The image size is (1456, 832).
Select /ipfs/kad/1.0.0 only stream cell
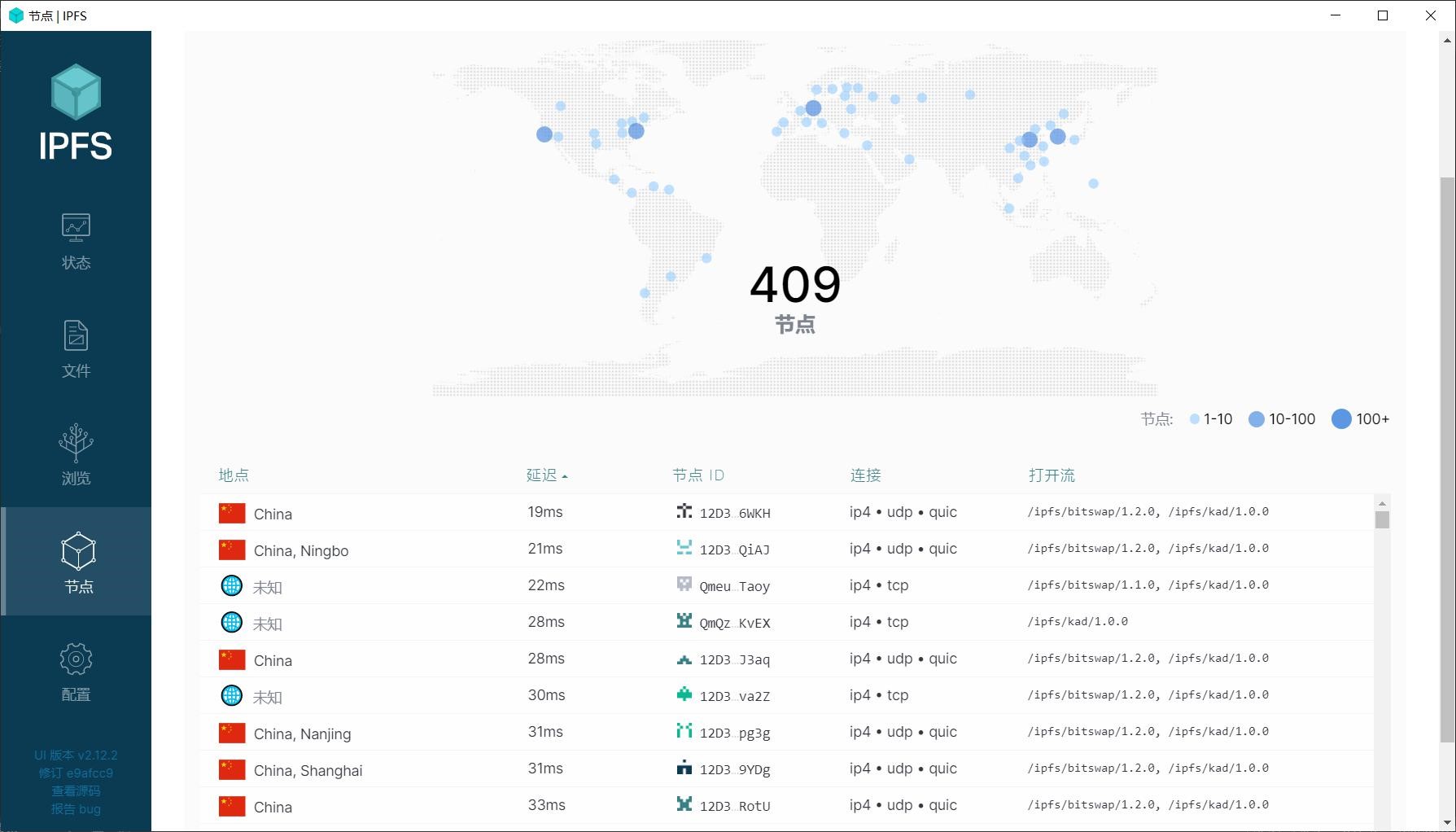click(1078, 621)
